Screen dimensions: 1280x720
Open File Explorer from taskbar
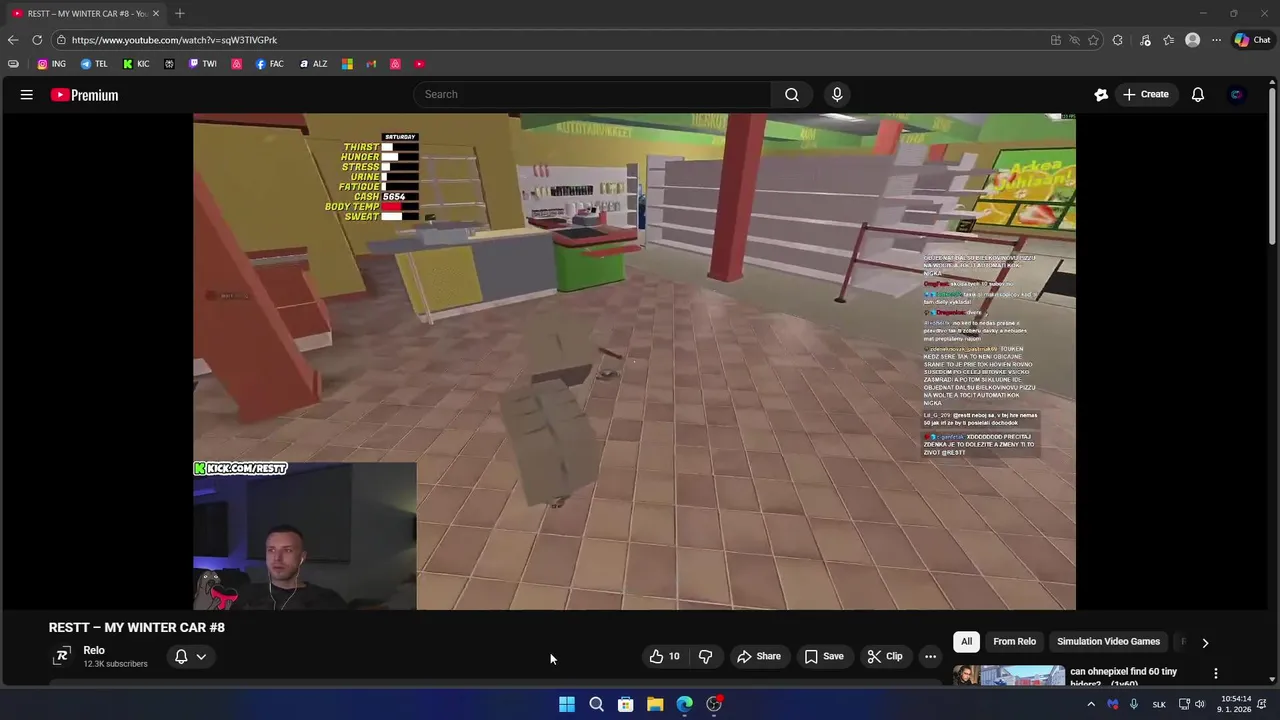655,704
